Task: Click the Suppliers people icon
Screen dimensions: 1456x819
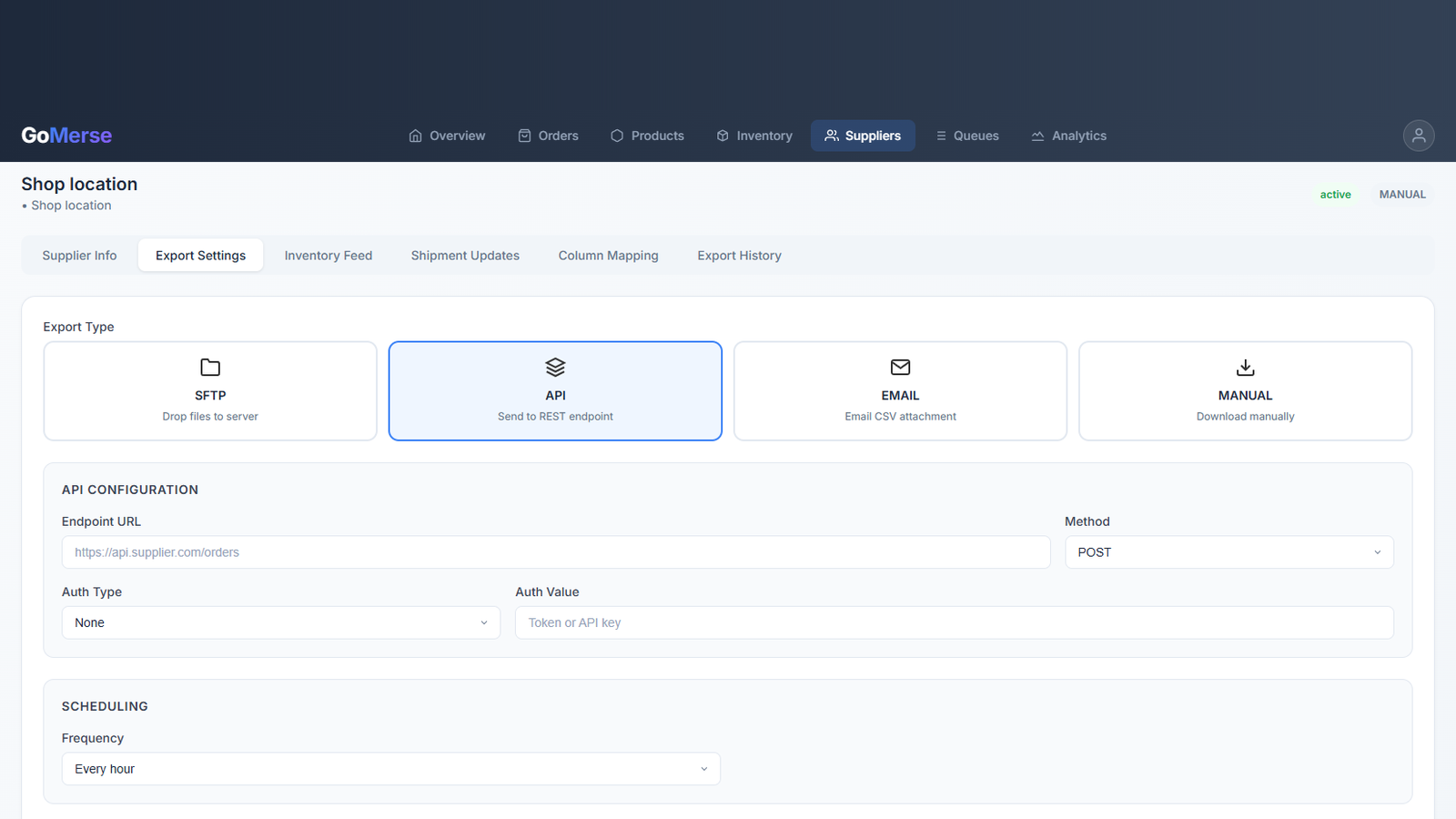Action: [832, 136]
